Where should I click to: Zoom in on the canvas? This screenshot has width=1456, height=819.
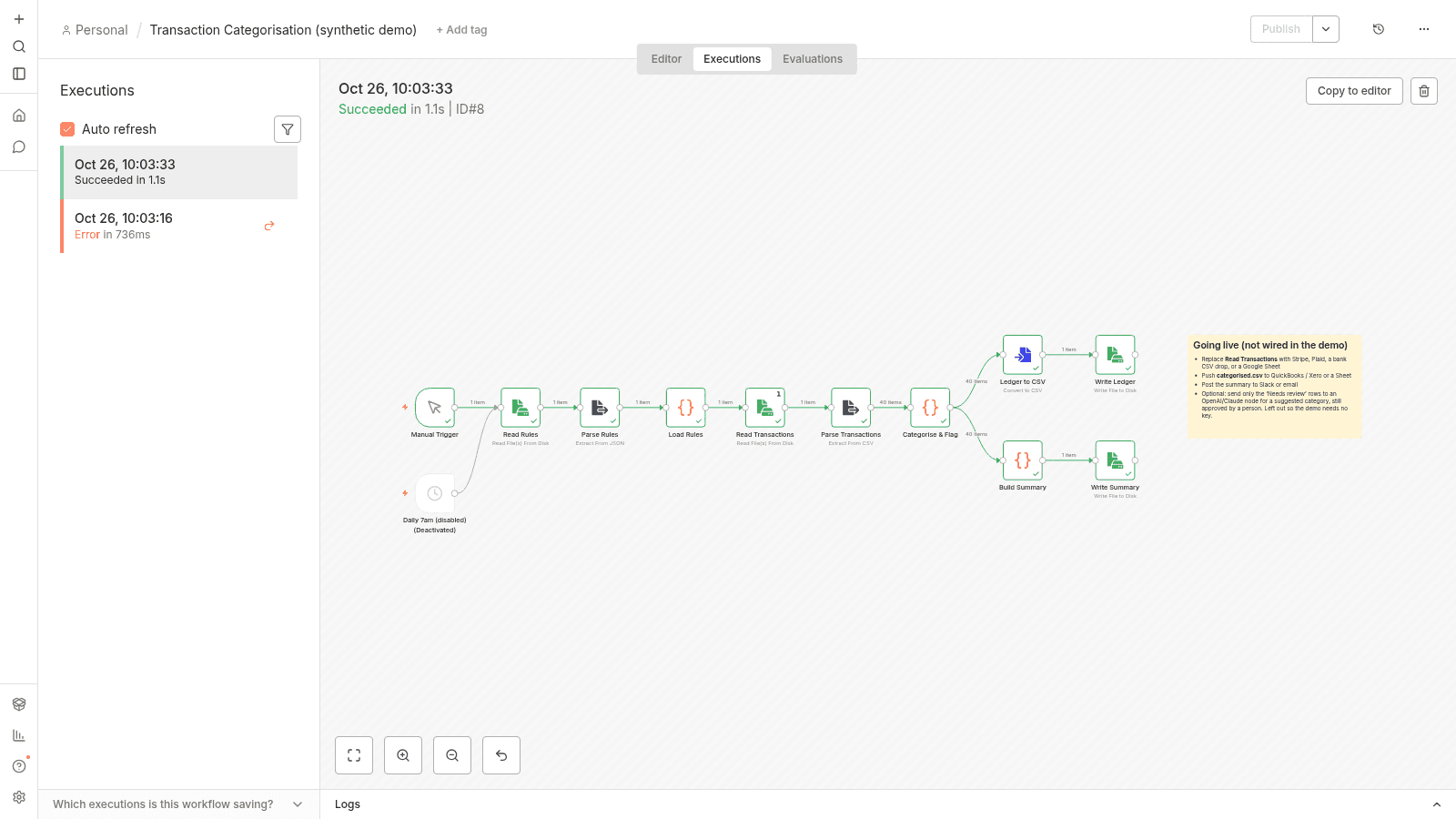click(x=403, y=755)
